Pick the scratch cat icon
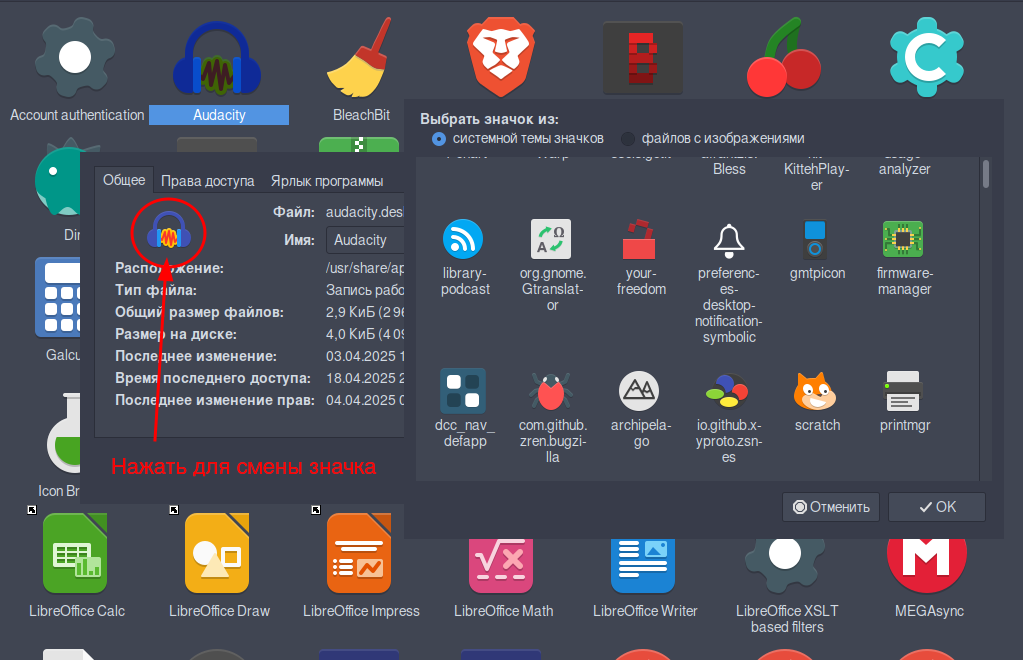Image resolution: width=1023 pixels, height=660 pixels. click(x=814, y=391)
